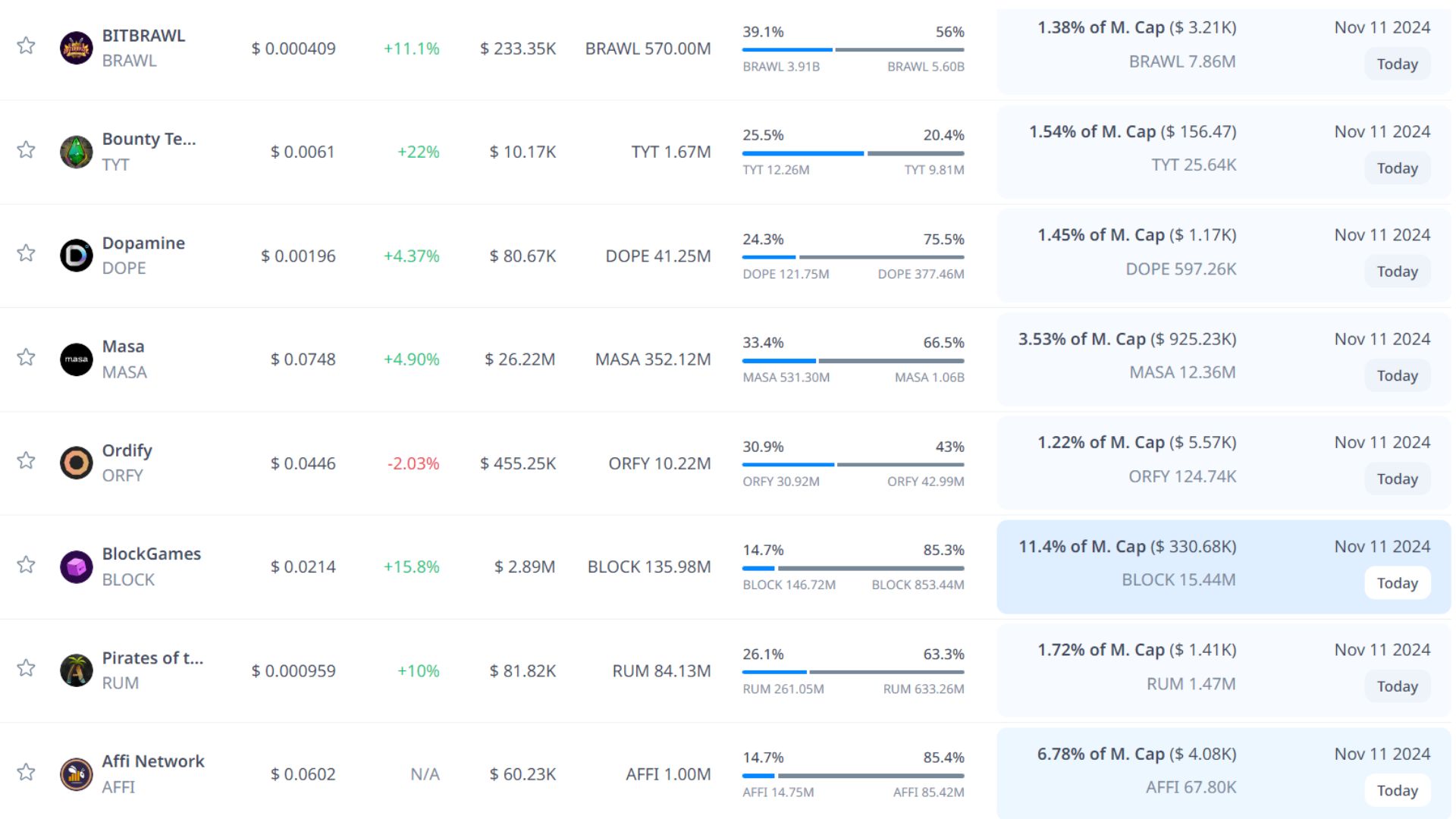Click the BITBRAWL coin logo

pos(76,48)
